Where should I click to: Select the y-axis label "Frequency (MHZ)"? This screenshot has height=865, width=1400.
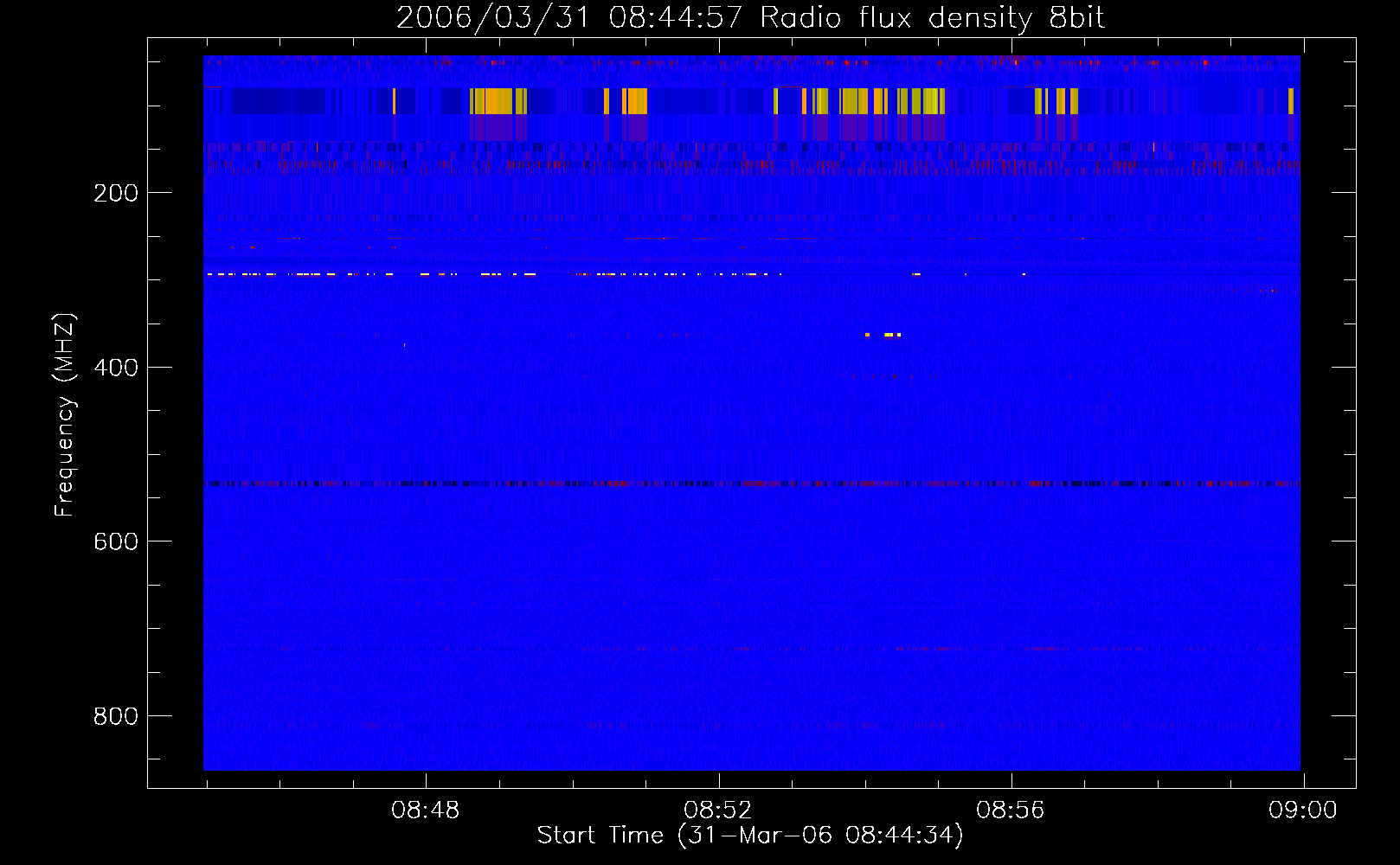pos(64,414)
